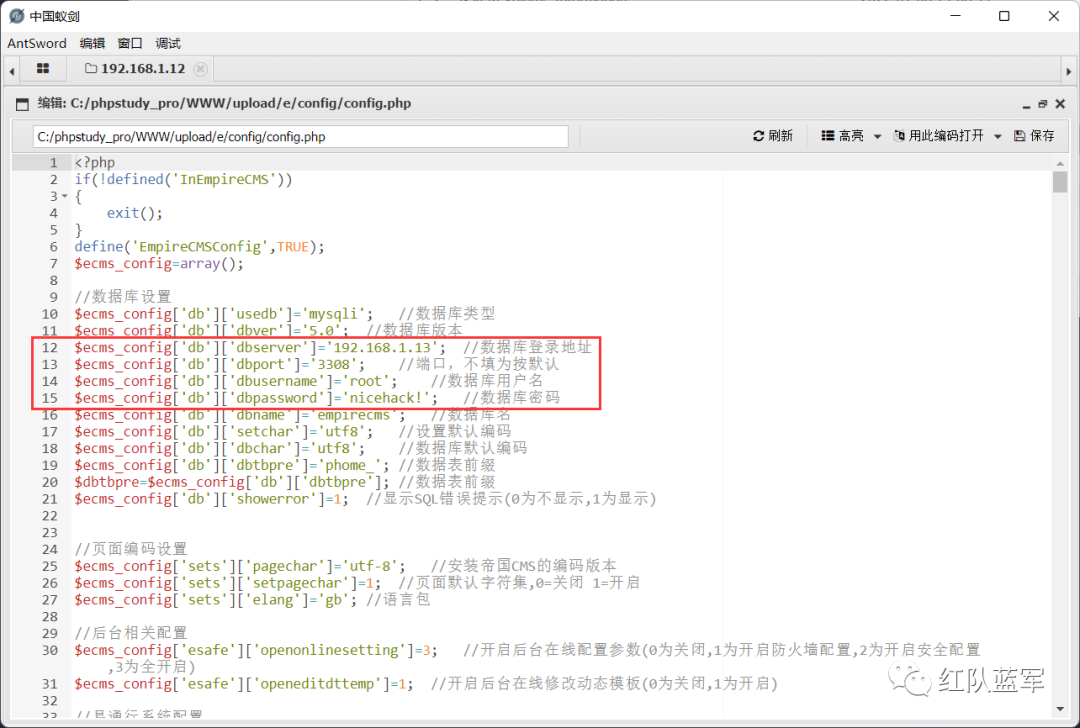
Task: Click the //后台相关配置 comment line
Action: click(x=131, y=633)
